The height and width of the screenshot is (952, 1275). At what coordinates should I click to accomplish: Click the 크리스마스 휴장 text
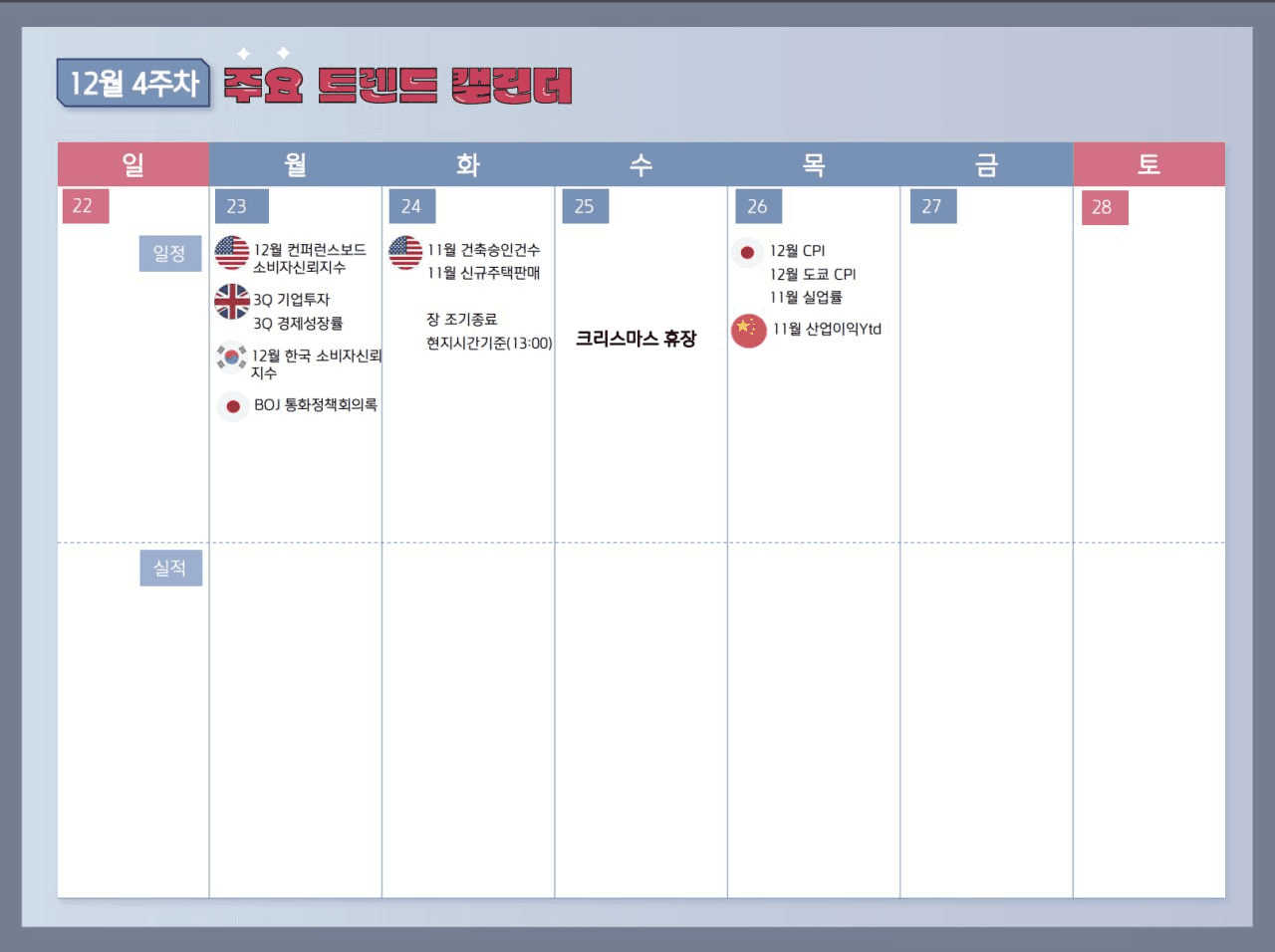[637, 339]
